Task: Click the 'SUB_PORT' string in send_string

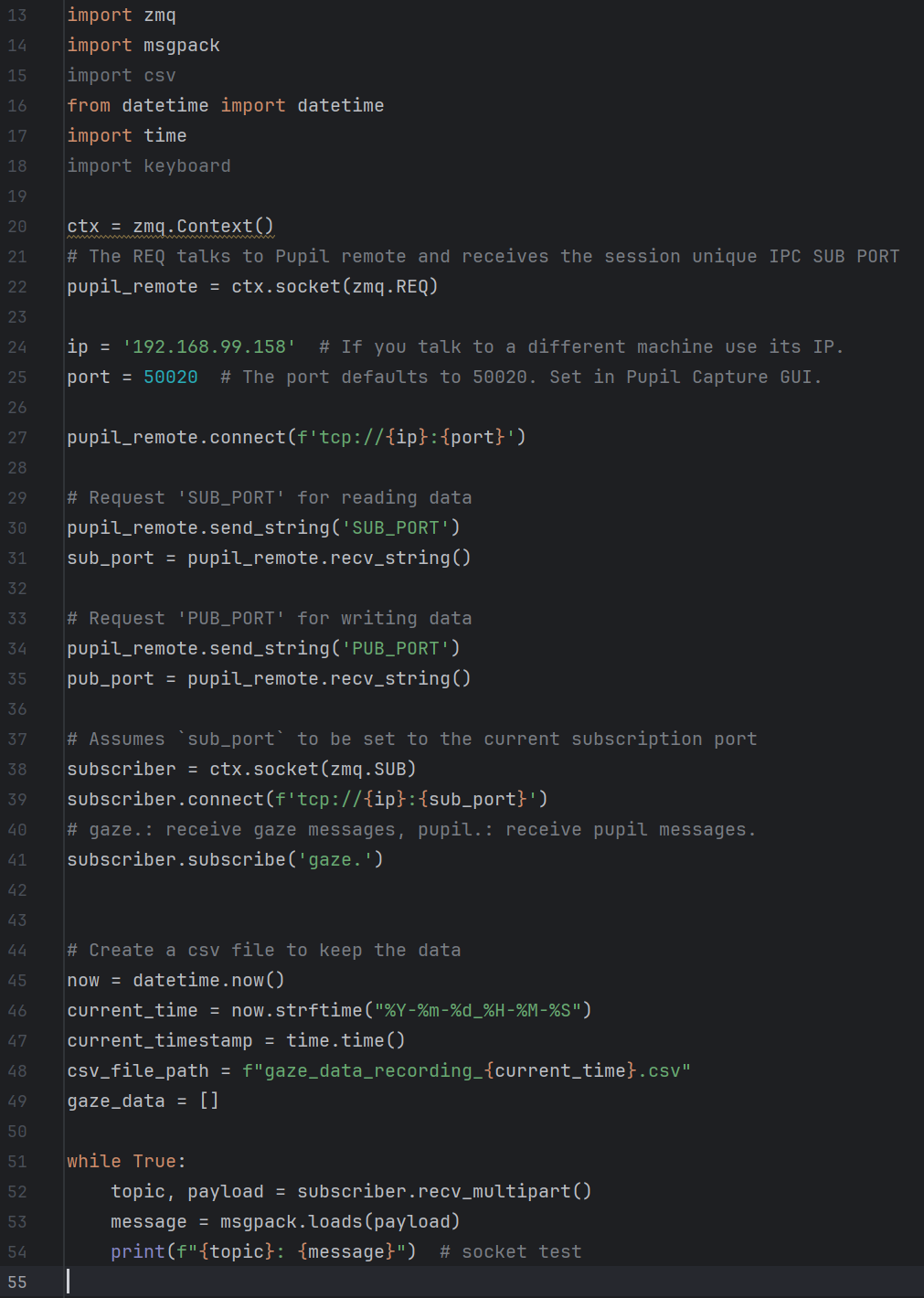Action: pos(396,528)
